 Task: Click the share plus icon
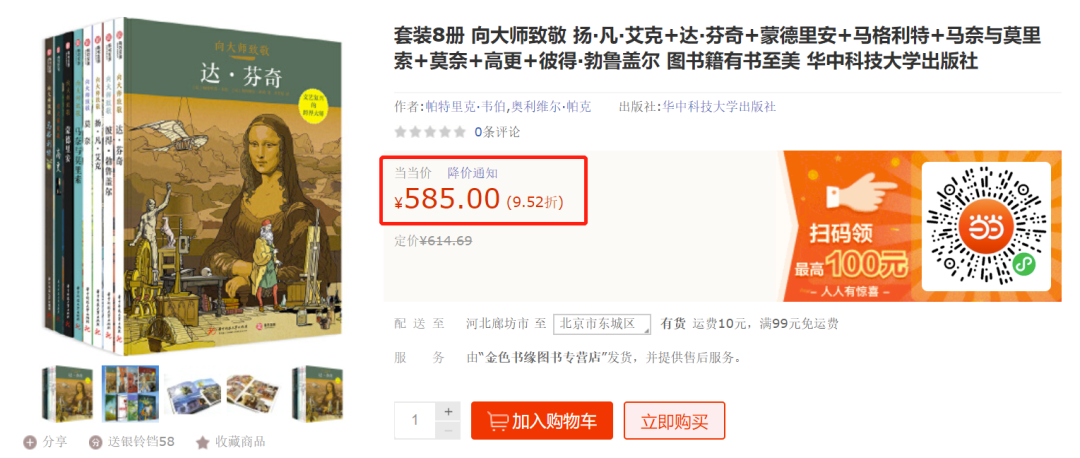[x=30, y=441]
